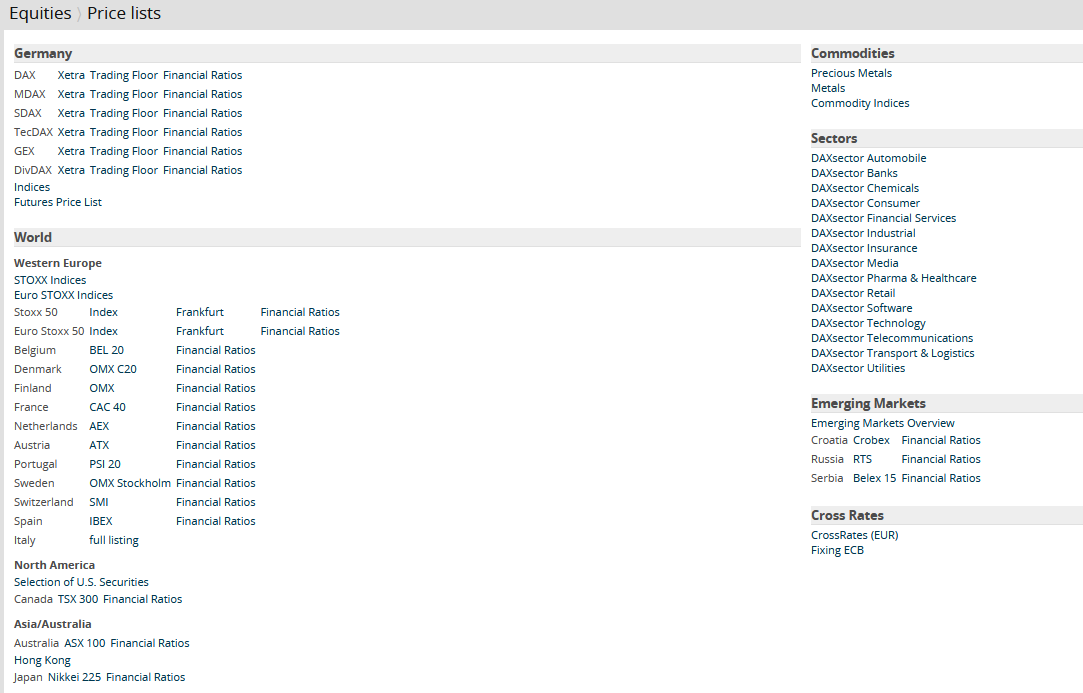
Task: Open Xetra price list for DAX
Action: coord(71,75)
